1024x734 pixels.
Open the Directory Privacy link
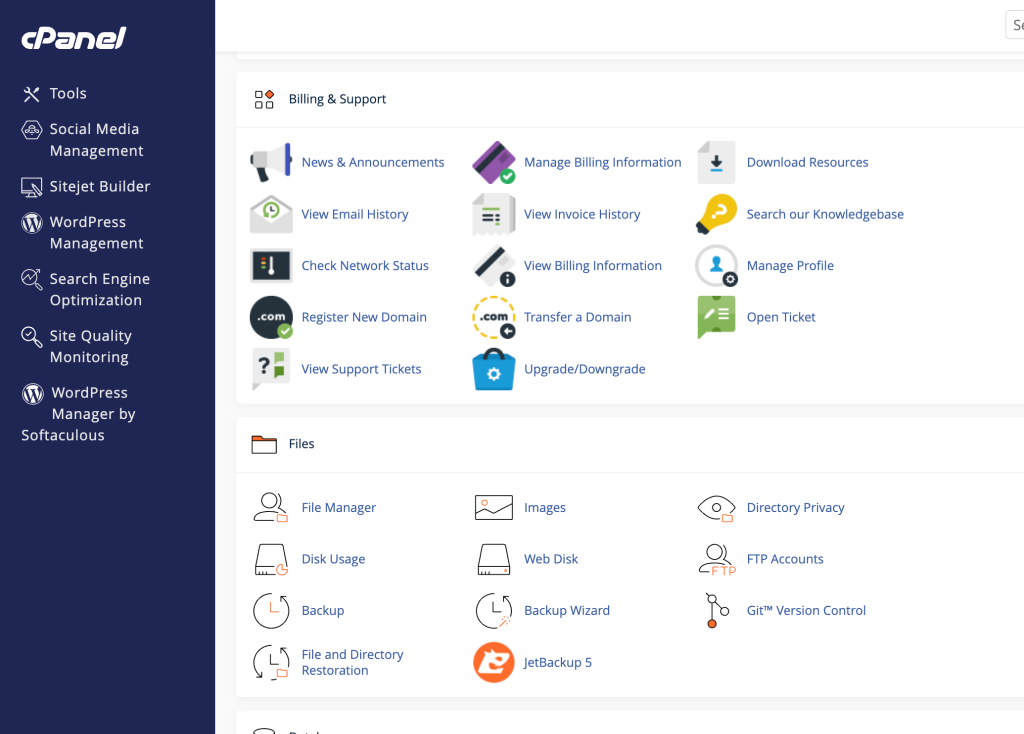[x=795, y=507]
